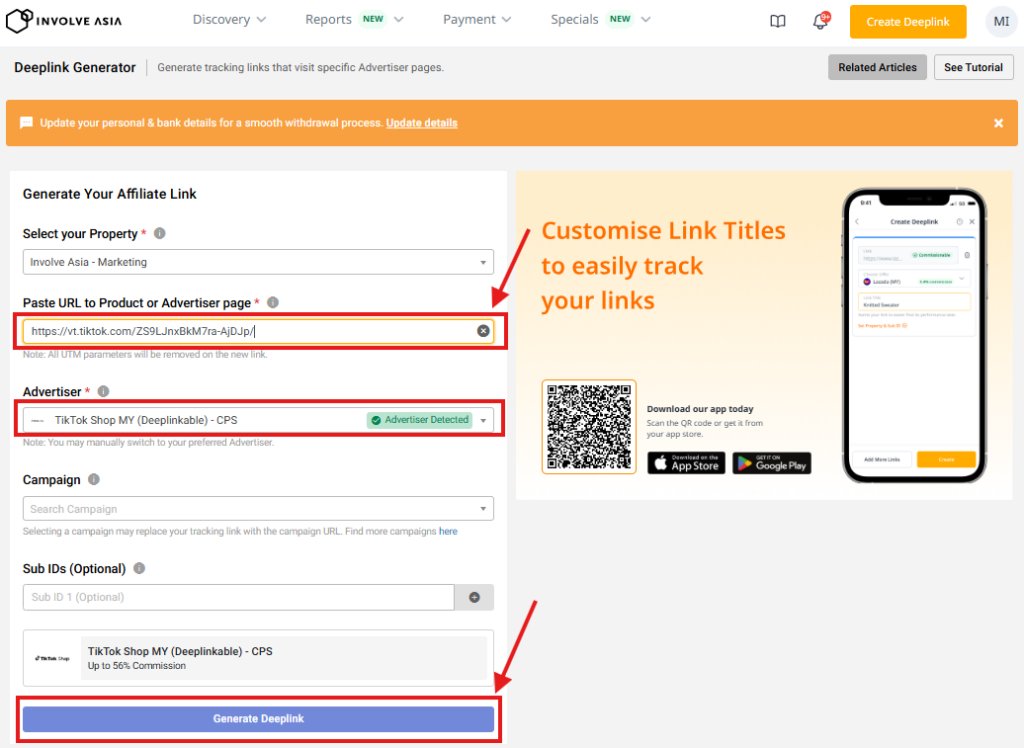Viewport: 1024px width, 748px height.
Task: Expand the Advertiser dropdown
Action: pos(484,421)
